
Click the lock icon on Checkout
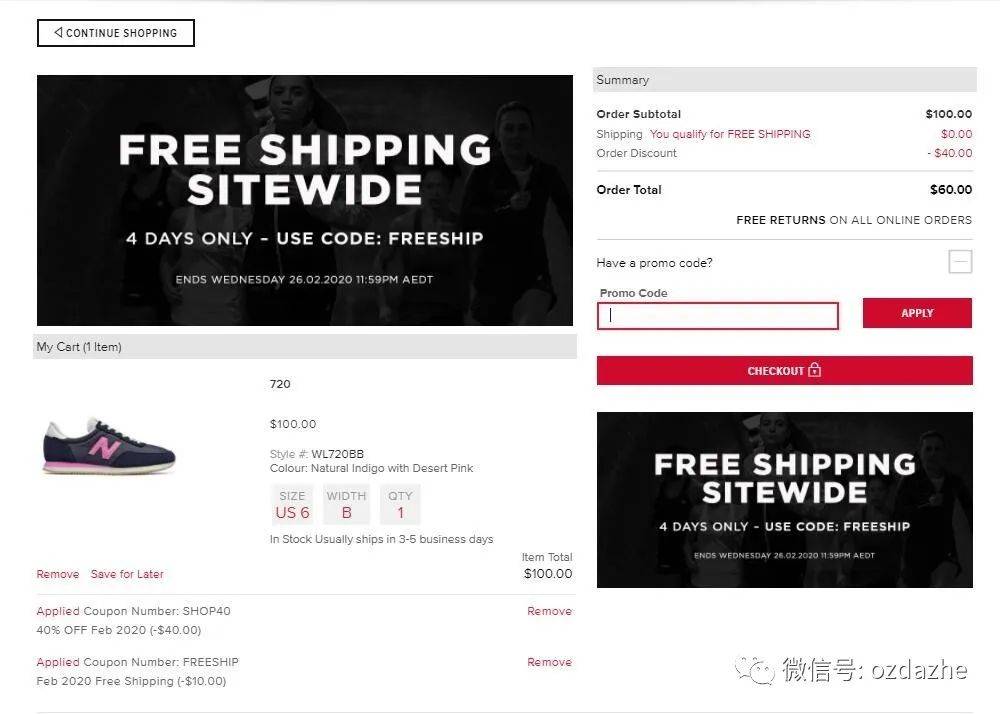pyautogui.click(x=814, y=370)
